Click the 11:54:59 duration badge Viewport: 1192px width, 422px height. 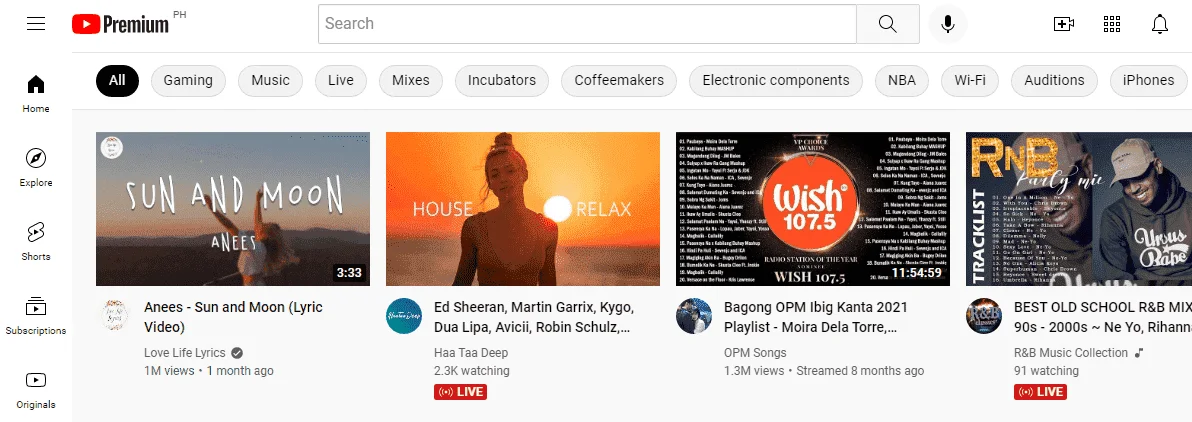(x=917, y=272)
